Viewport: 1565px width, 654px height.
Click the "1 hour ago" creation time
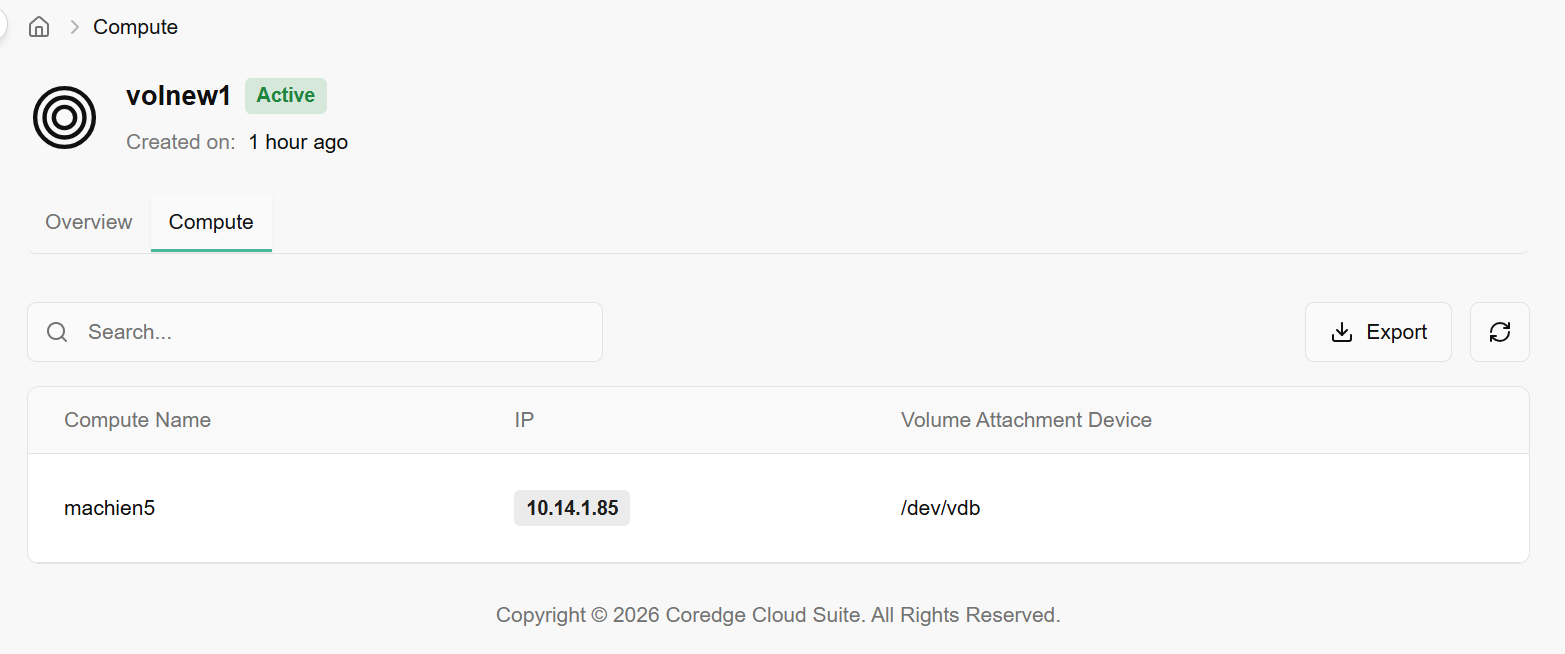tap(298, 142)
